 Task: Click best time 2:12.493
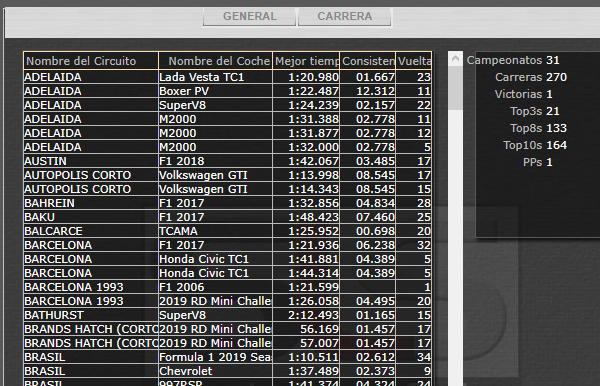pos(306,315)
